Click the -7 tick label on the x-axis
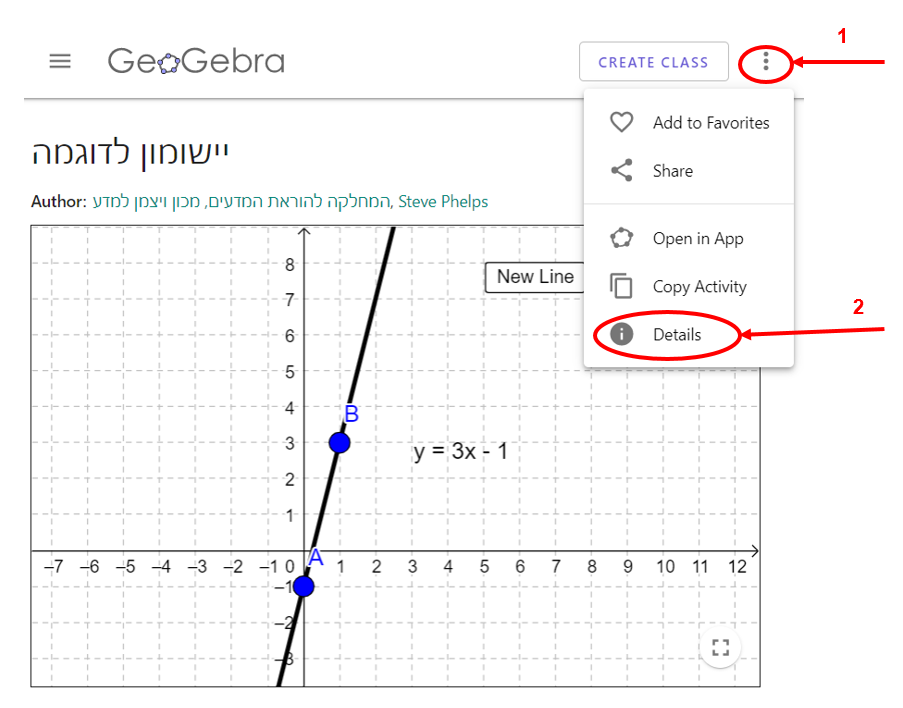903x708 pixels. [53, 567]
